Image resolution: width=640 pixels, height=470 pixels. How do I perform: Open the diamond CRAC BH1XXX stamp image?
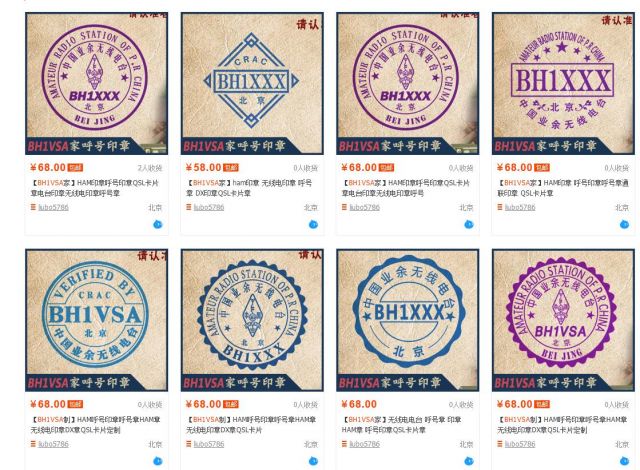(x=252, y=84)
